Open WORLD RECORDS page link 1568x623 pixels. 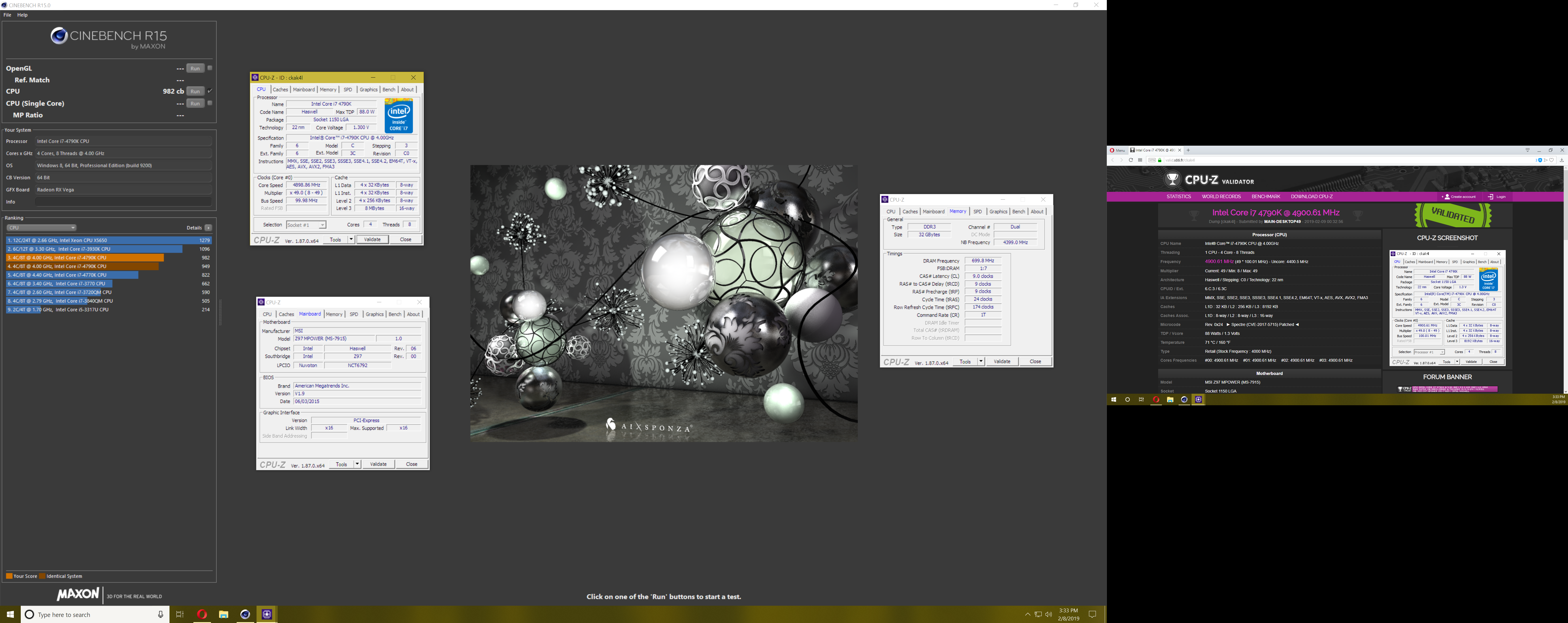[1221, 197]
